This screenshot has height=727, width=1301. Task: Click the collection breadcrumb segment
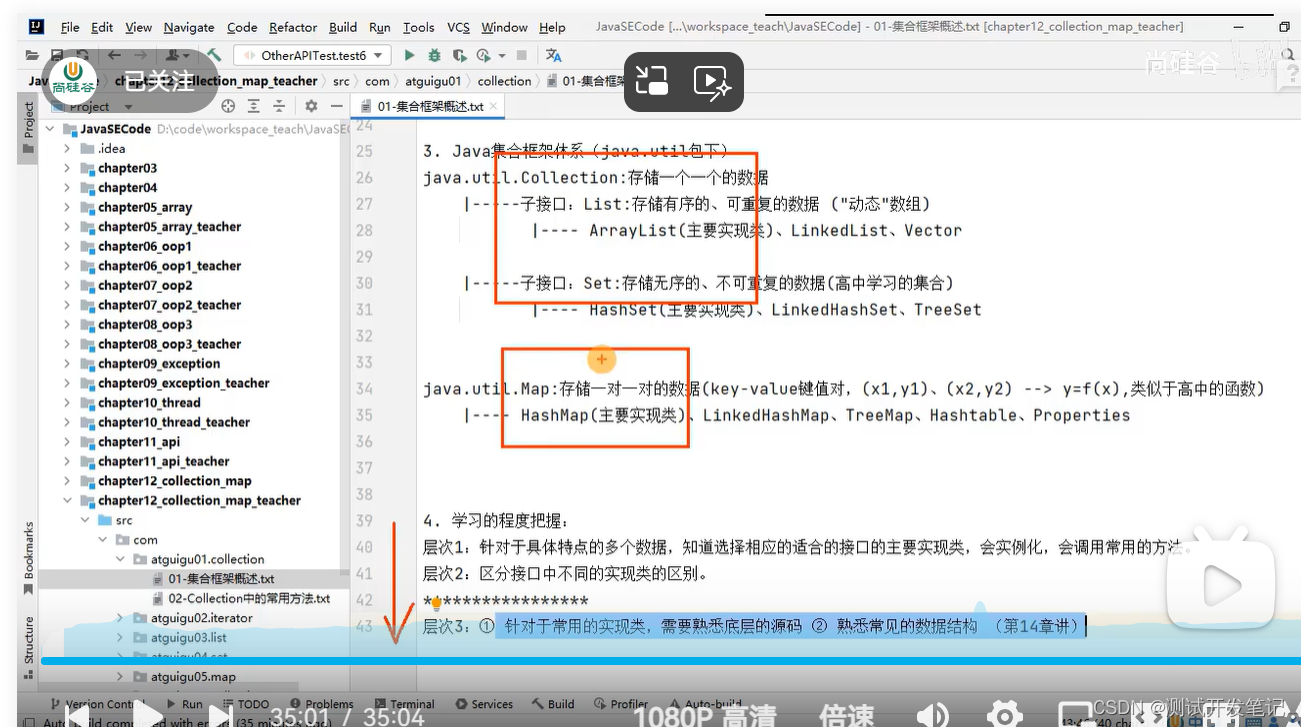pos(504,81)
